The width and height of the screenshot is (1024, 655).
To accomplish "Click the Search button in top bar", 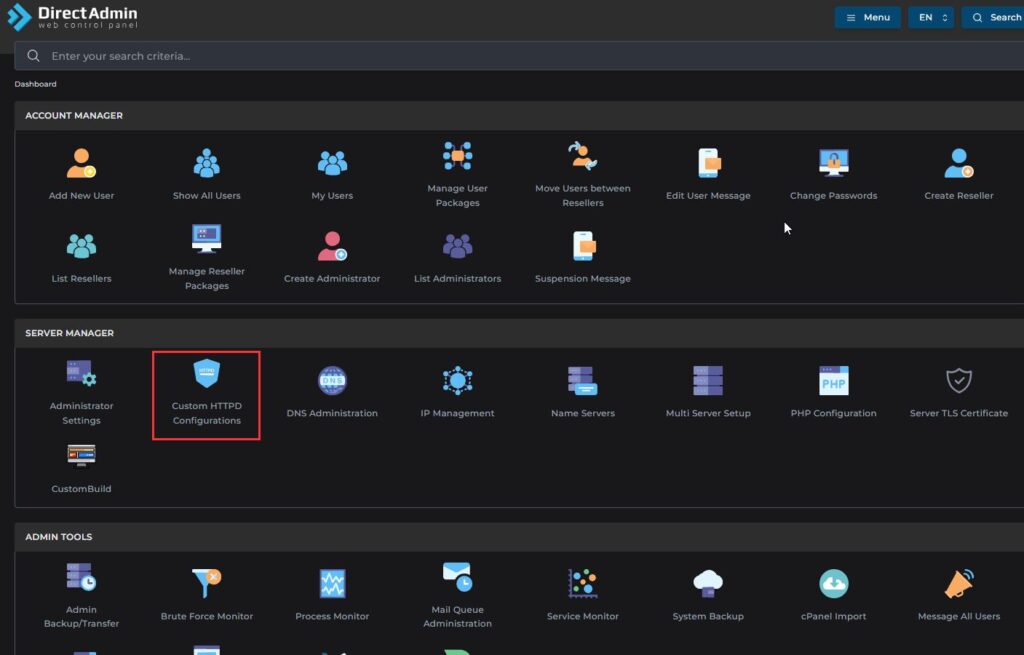I will point(993,17).
